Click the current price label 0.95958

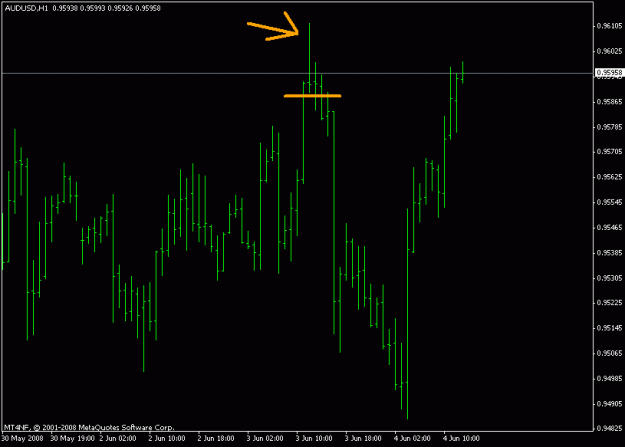click(x=609, y=73)
